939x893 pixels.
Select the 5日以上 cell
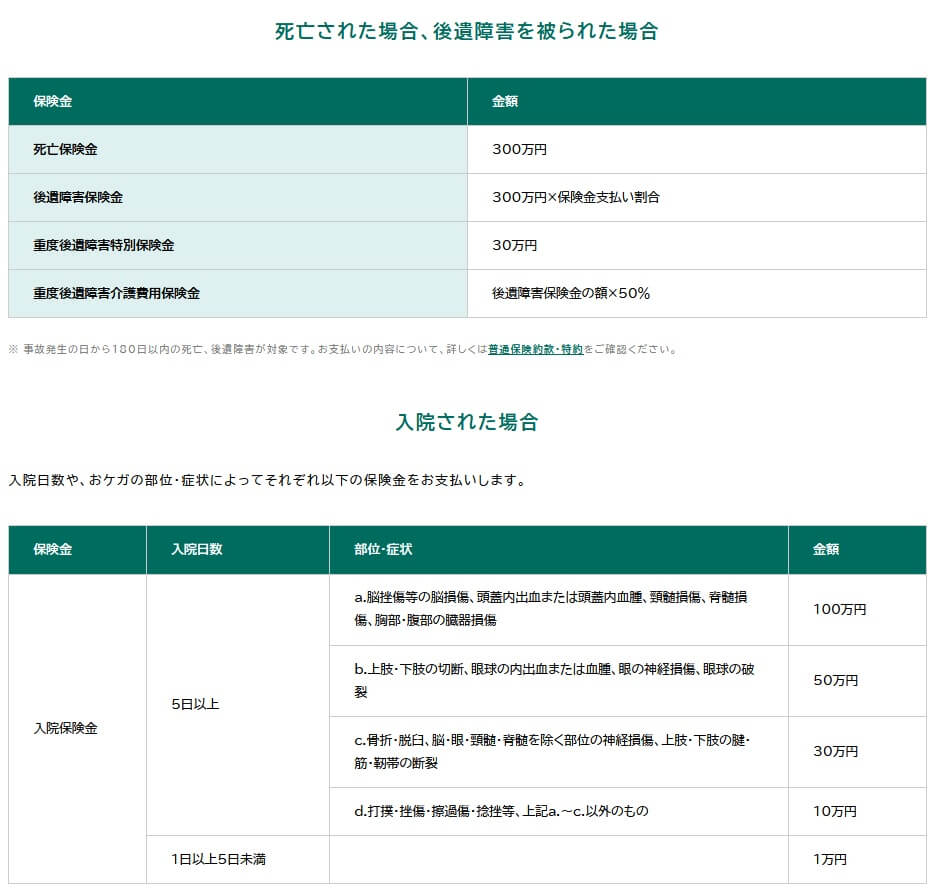click(x=195, y=704)
